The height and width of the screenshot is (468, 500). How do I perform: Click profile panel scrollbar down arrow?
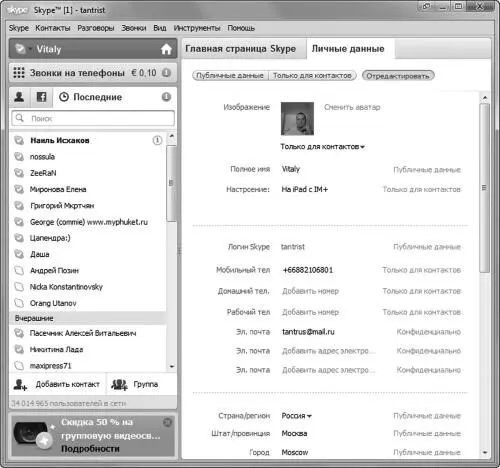pos(485,452)
